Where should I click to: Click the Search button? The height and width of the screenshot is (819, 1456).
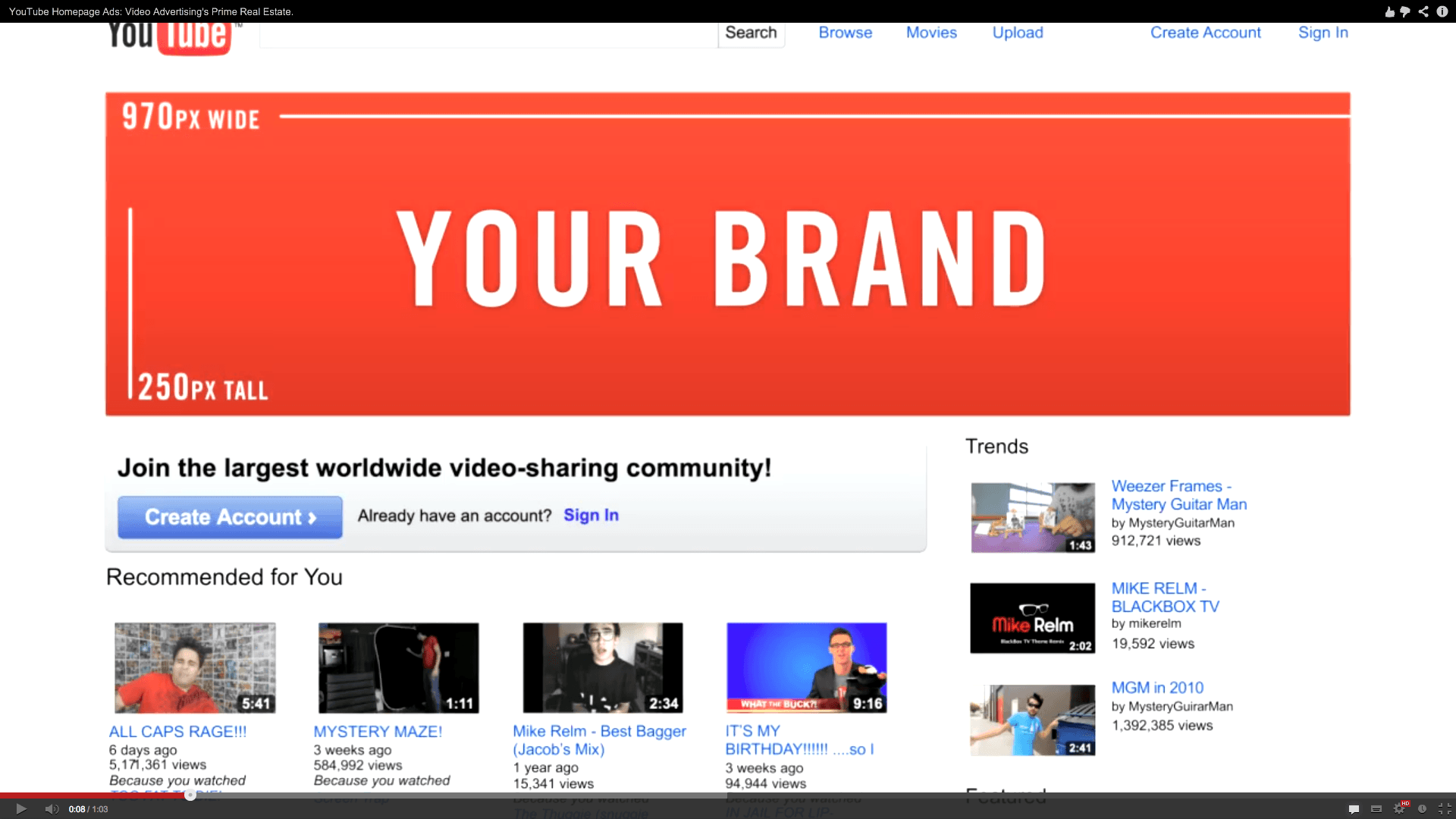[x=751, y=33]
